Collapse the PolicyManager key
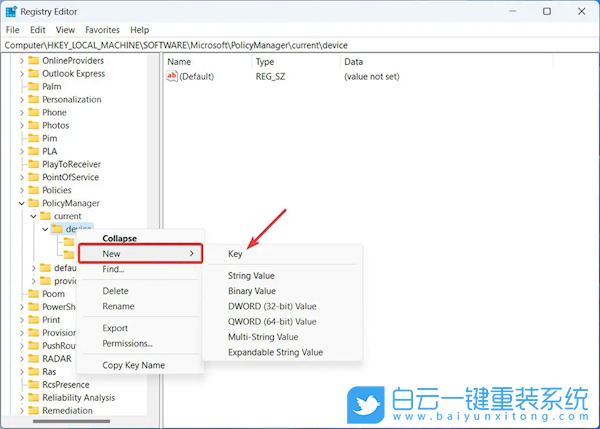The width and height of the screenshot is (600, 429). [x=22, y=203]
